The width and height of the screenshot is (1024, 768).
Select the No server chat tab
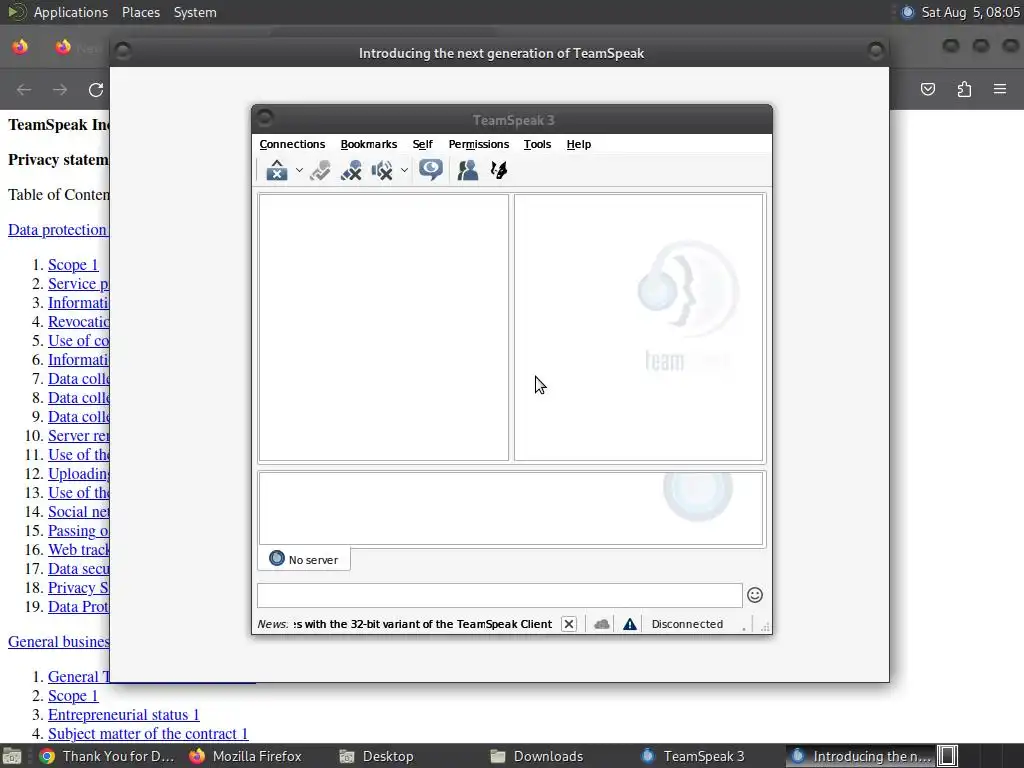tap(304, 560)
